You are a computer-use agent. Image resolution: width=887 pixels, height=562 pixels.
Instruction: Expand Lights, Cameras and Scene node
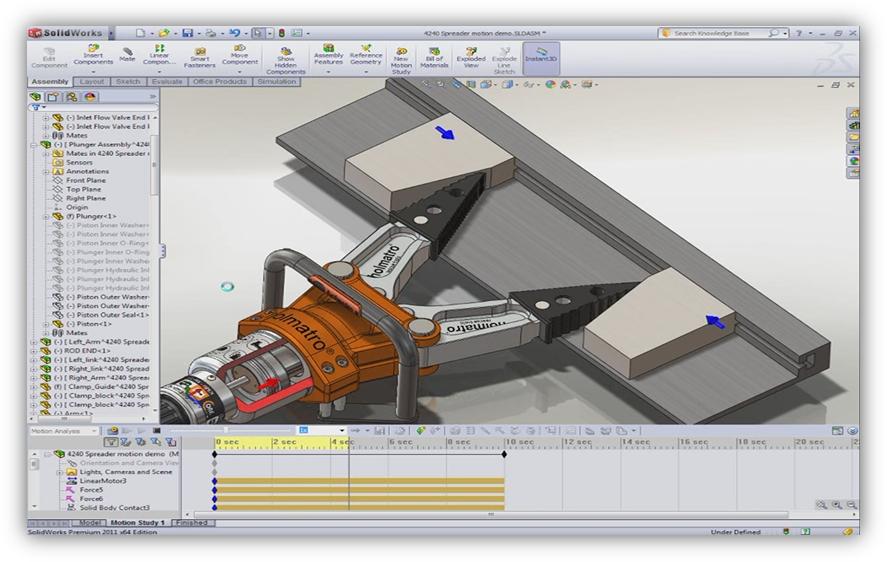[x=59, y=471]
